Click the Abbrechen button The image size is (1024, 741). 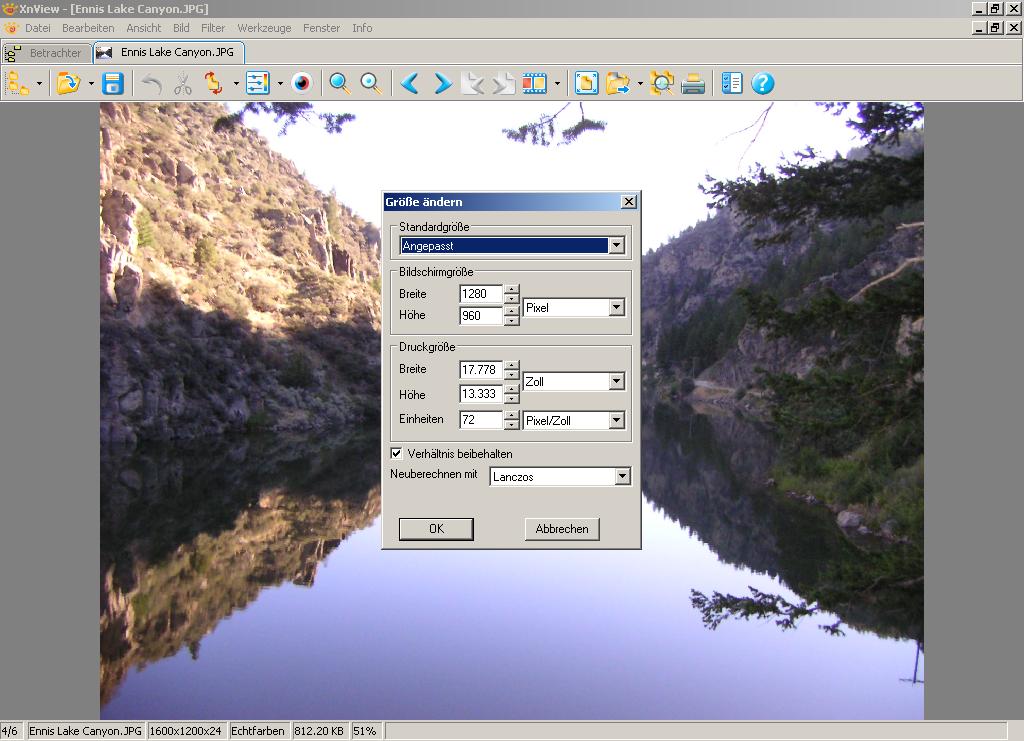(561, 529)
